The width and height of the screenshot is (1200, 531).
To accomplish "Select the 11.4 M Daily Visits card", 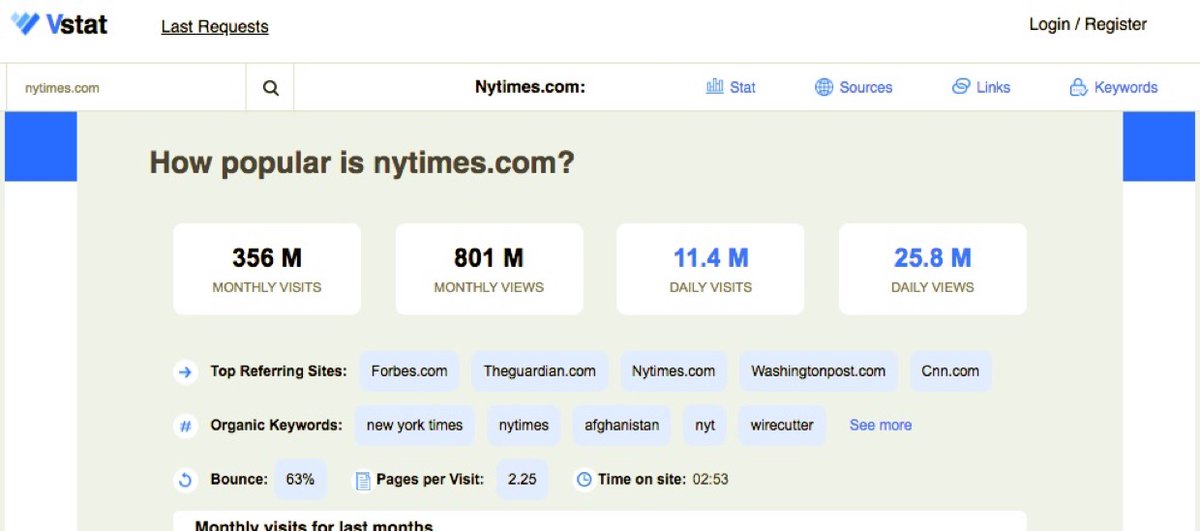I will 711,269.
